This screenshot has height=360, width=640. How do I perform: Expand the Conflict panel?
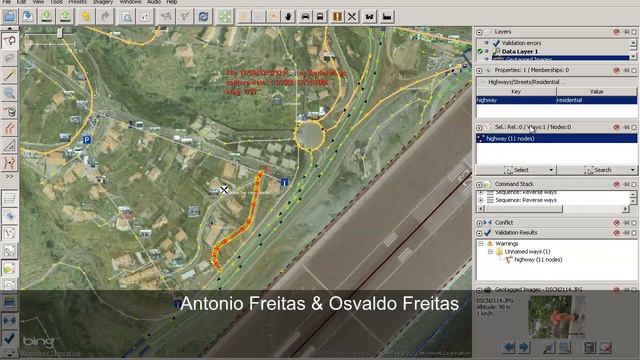pyautogui.click(x=479, y=223)
